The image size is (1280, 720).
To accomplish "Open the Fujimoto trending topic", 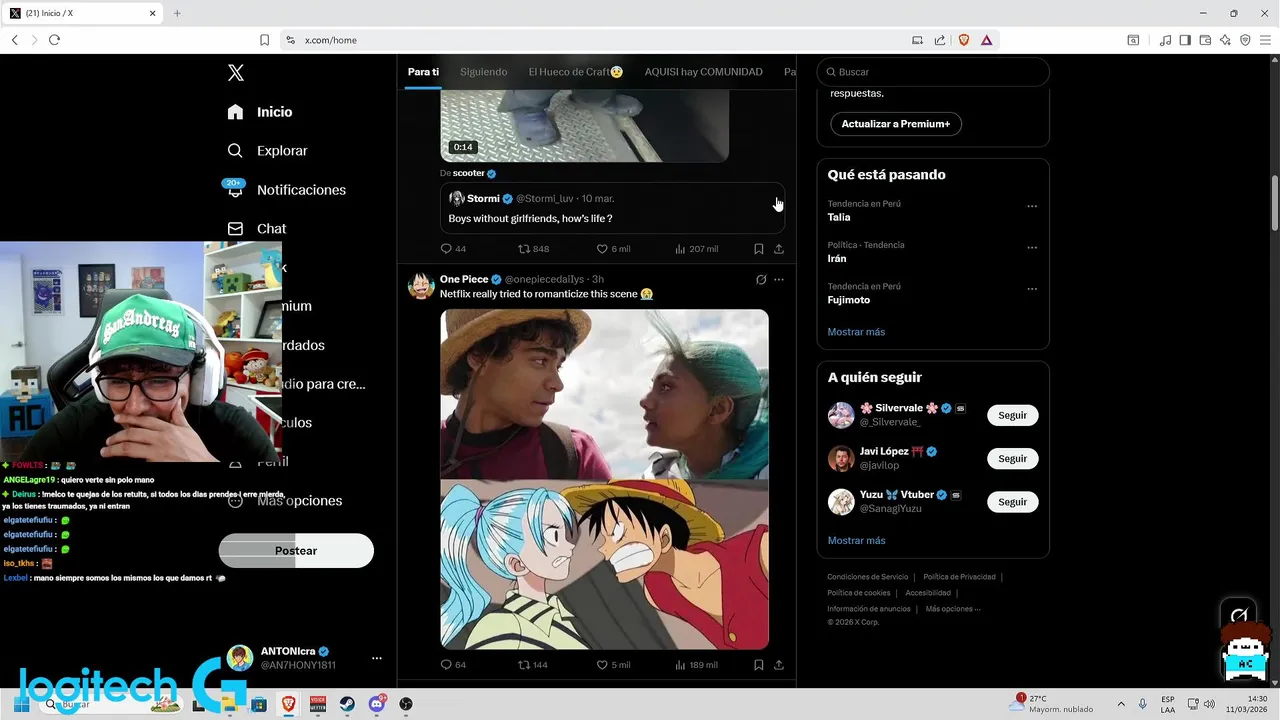I will point(849,300).
